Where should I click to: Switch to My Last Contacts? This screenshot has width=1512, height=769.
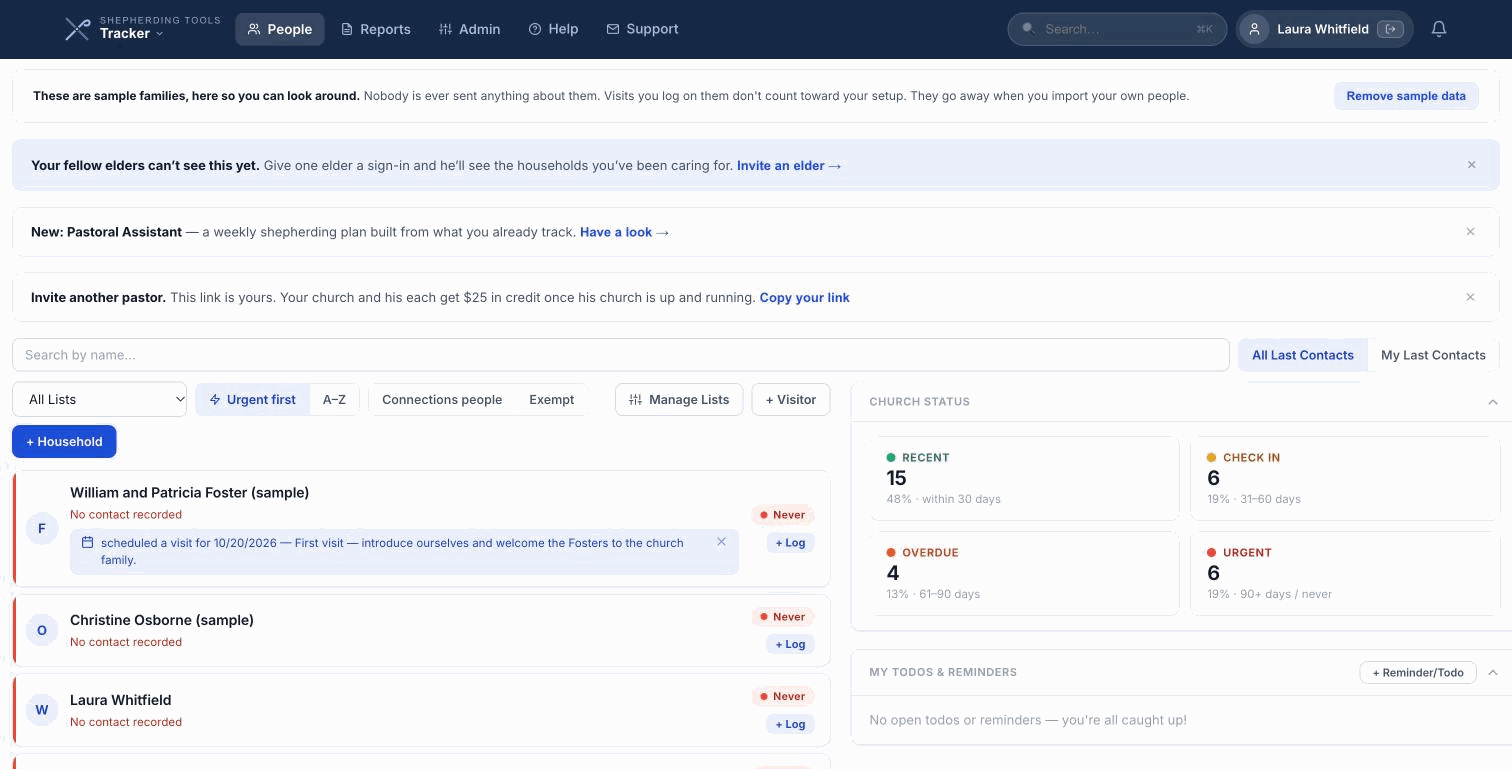[x=1433, y=355]
